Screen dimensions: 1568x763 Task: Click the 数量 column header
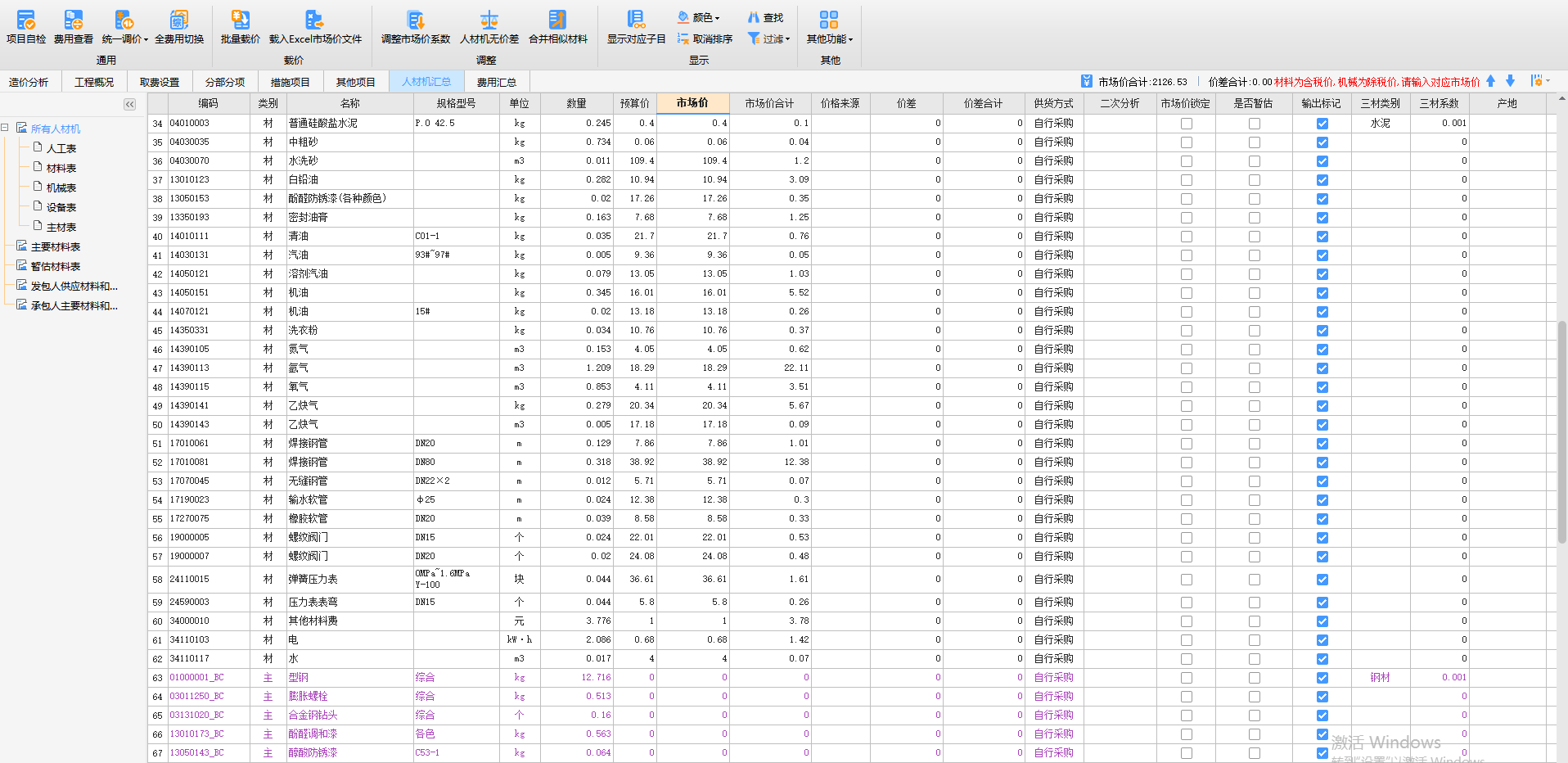click(x=576, y=103)
